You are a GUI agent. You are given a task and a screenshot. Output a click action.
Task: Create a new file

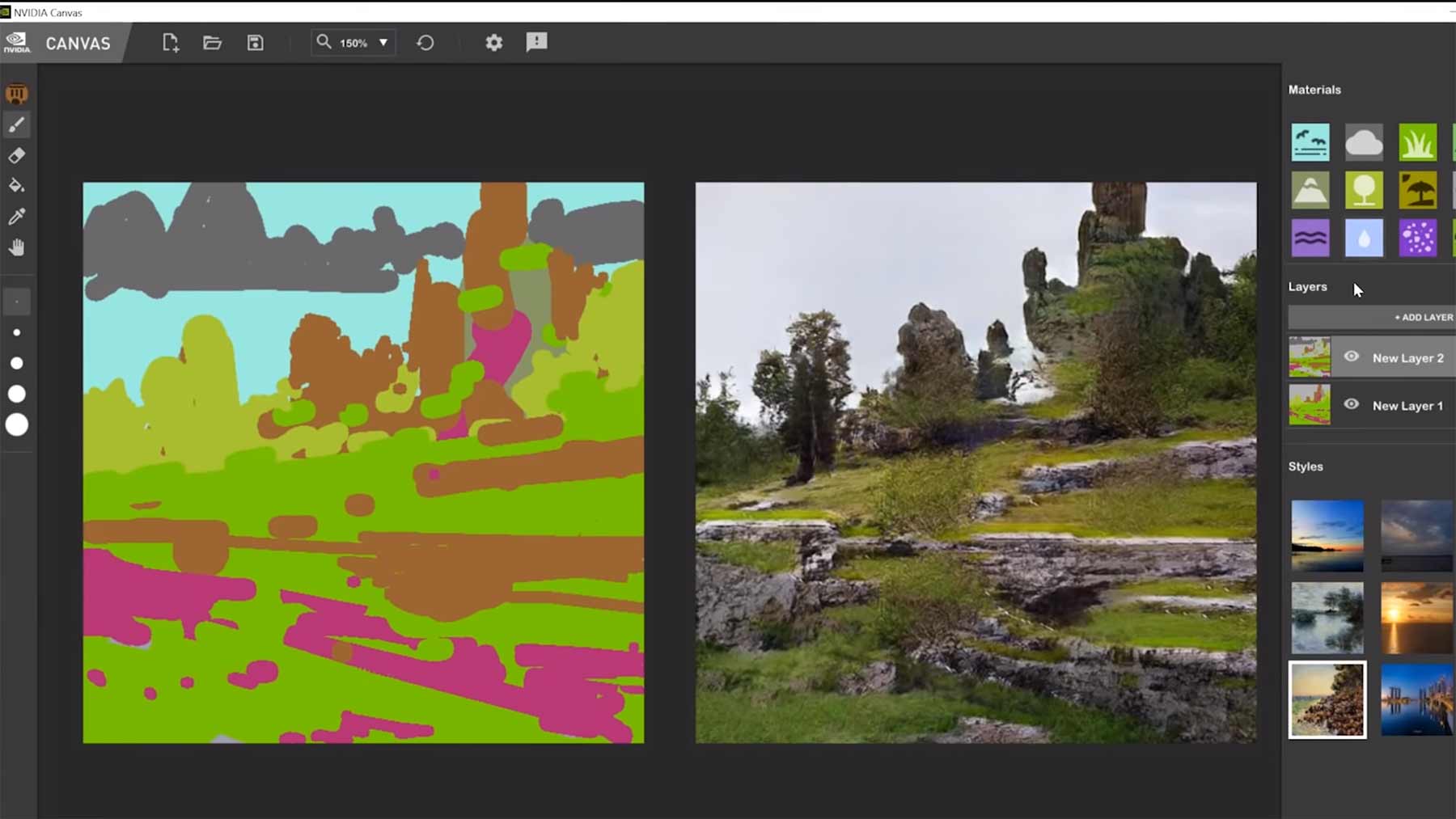[170, 43]
